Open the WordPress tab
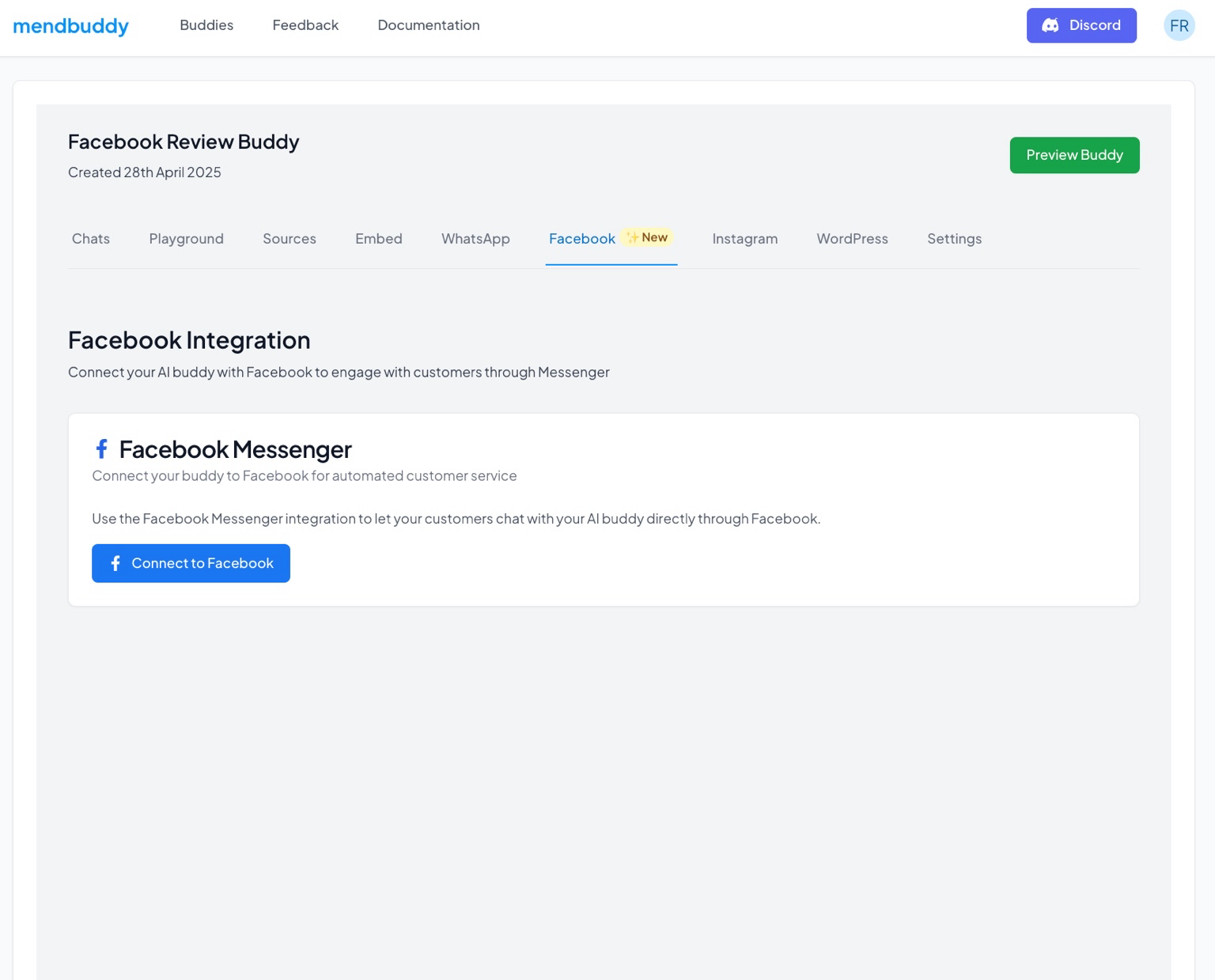Image resolution: width=1215 pixels, height=980 pixels. click(852, 239)
